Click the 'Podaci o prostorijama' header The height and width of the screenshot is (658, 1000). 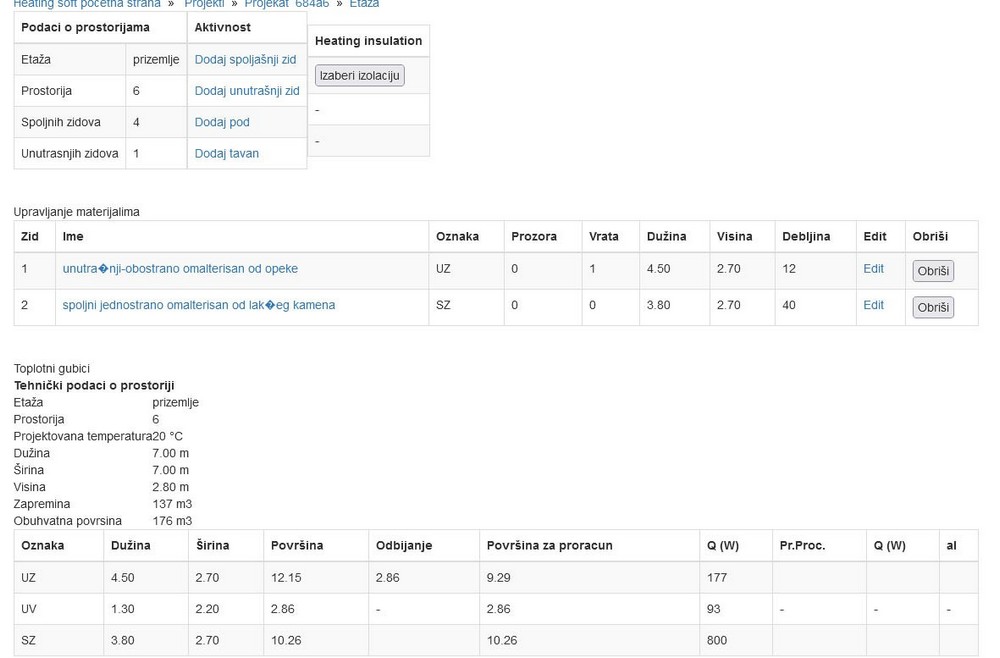click(85, 27)
